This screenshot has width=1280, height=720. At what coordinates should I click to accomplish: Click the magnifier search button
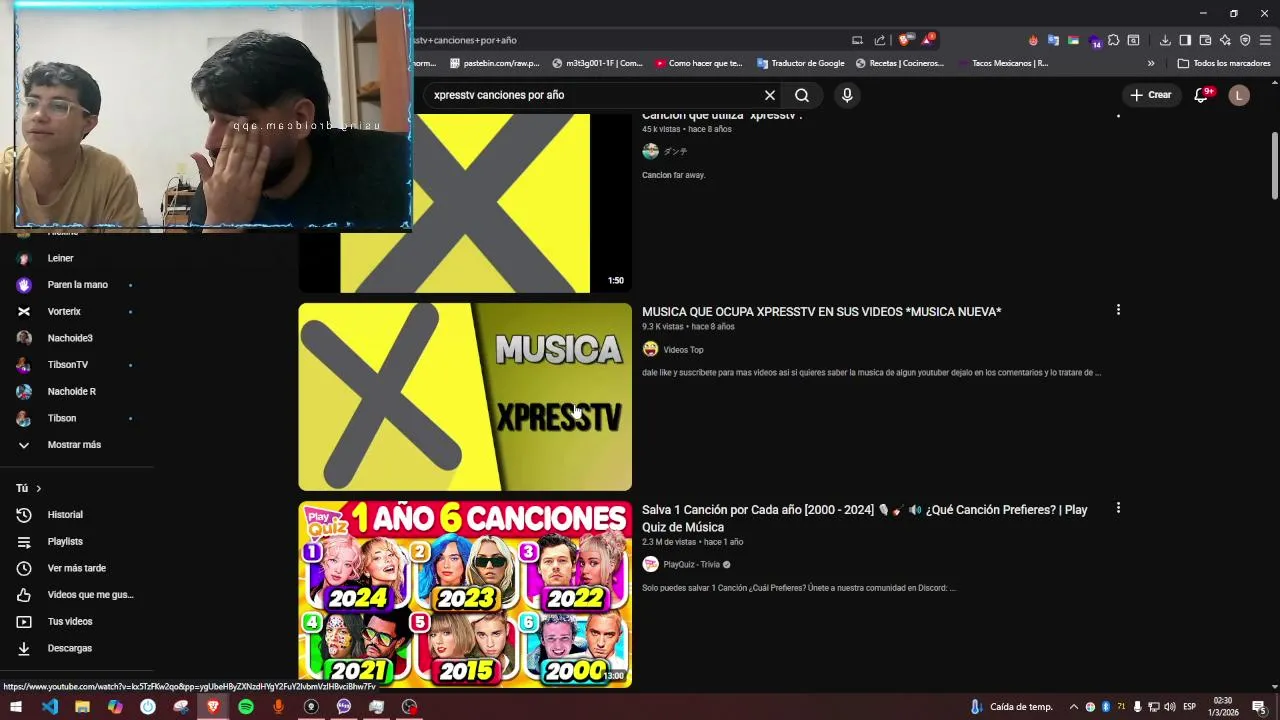pos(802,95)
